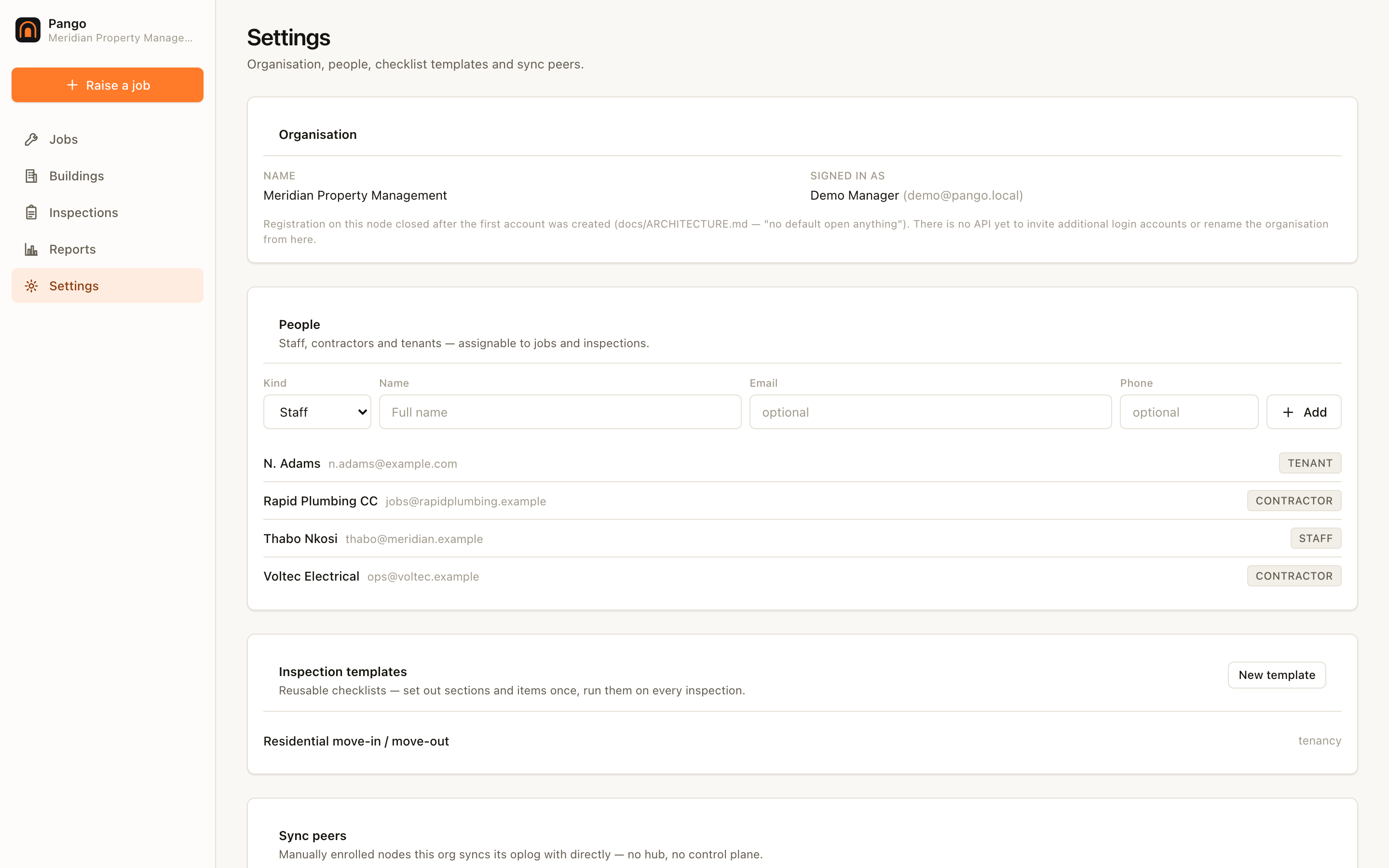Click Demo Manager signed-in user

pyautogui.click(x=854, y=195)
